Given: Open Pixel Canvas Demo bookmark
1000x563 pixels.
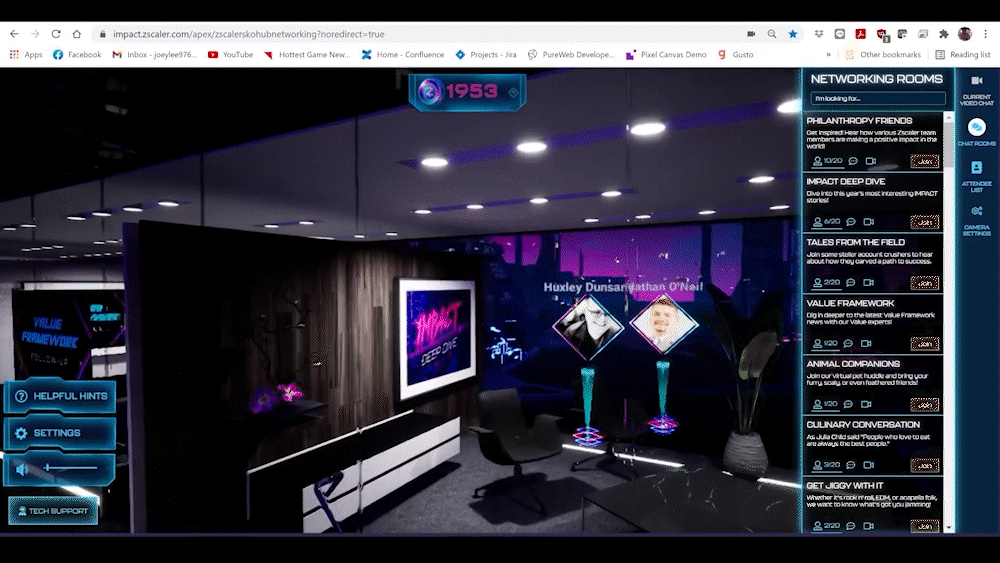Looking at the screenshot, I should tap(666, 55).
